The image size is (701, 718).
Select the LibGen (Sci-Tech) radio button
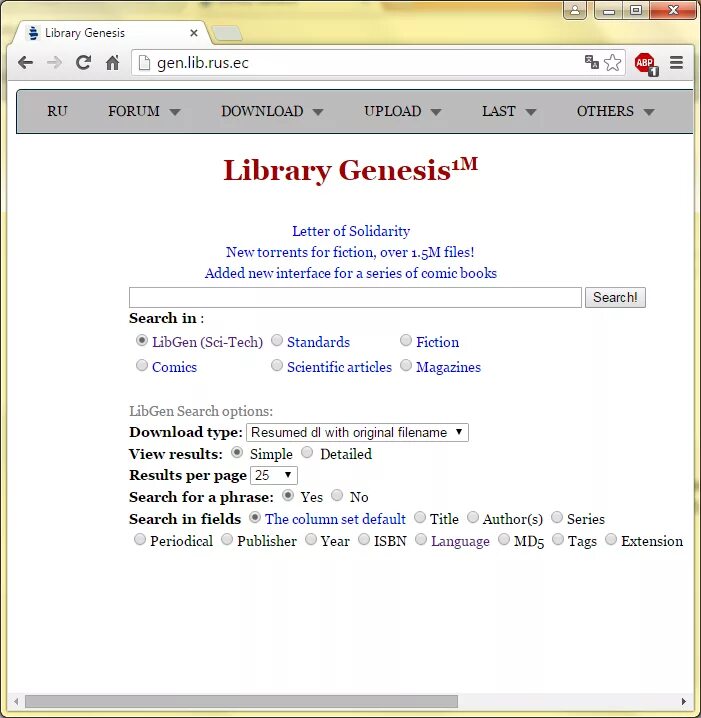(x=141, y=341)
